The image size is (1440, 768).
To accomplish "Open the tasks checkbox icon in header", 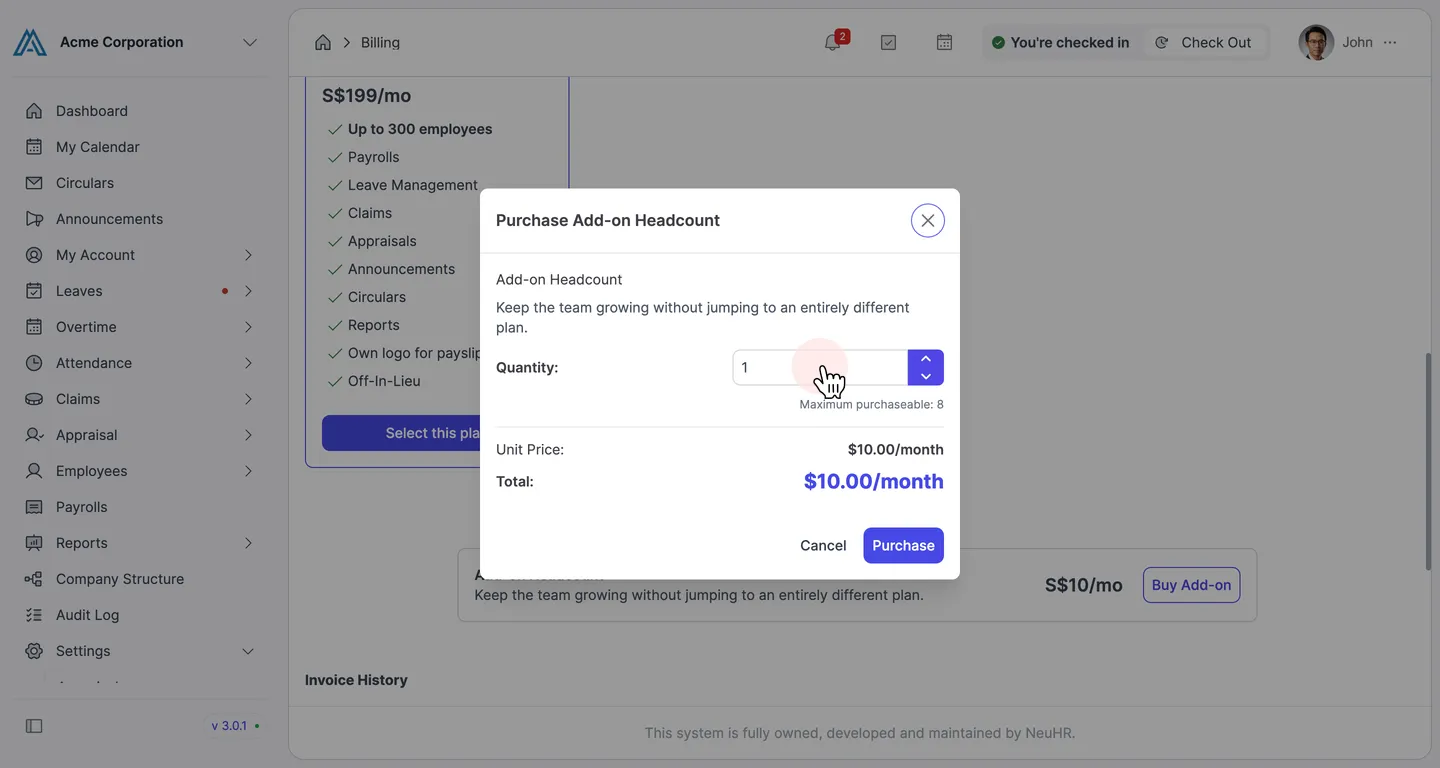I will pyautogui.click(x=888, y=42).
